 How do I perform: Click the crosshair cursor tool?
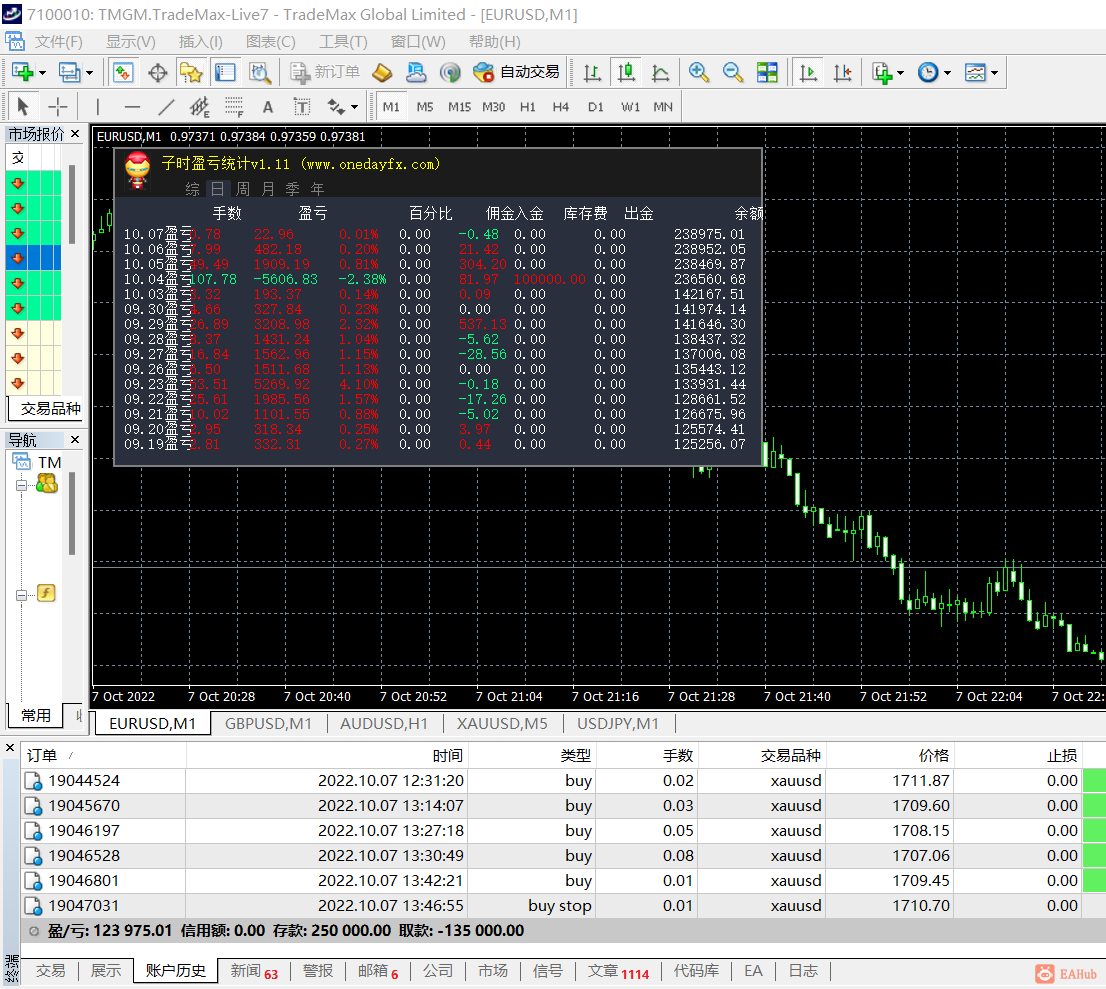58,107
